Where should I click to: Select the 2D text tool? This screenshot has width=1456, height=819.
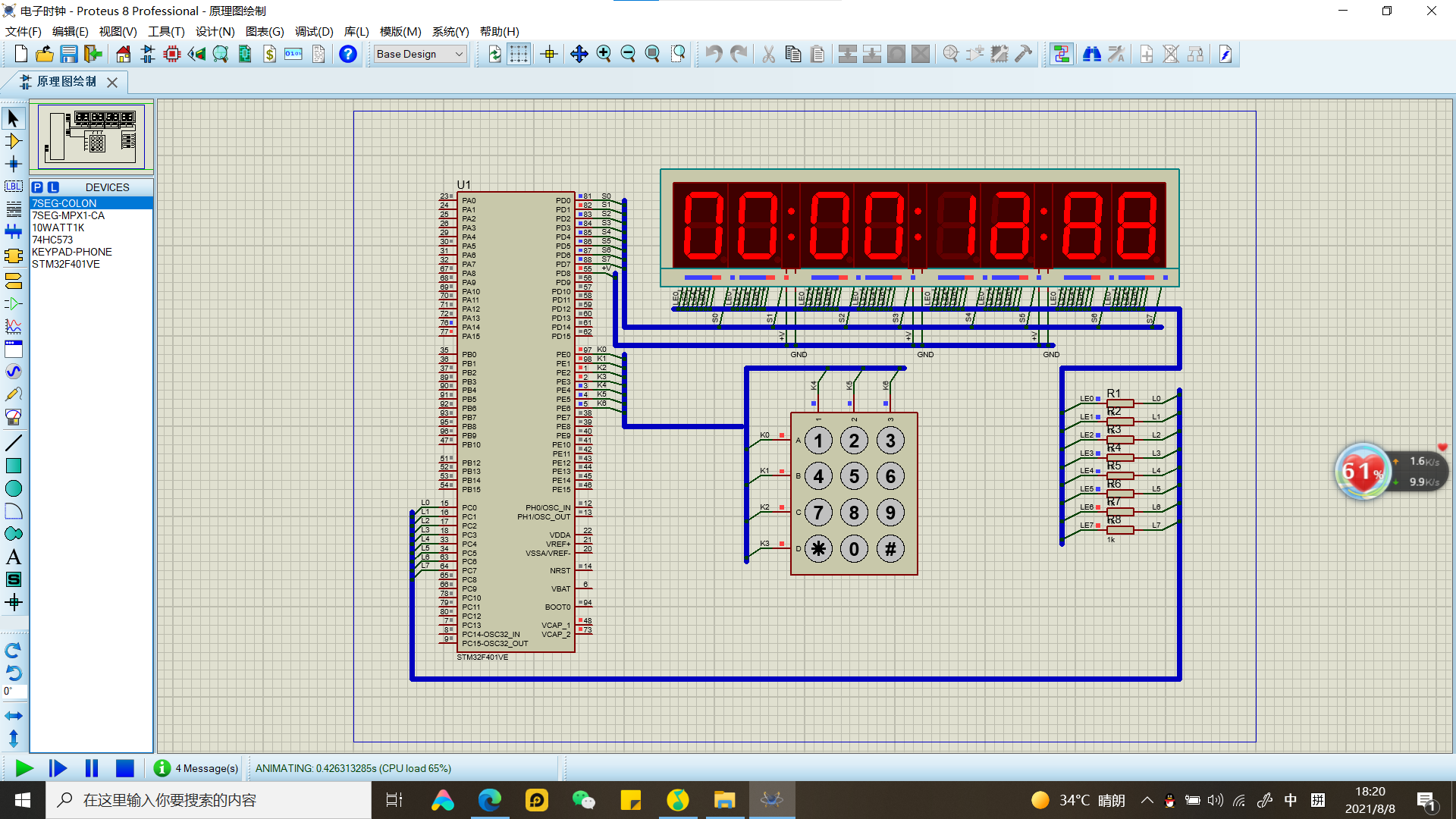[13, 557]
